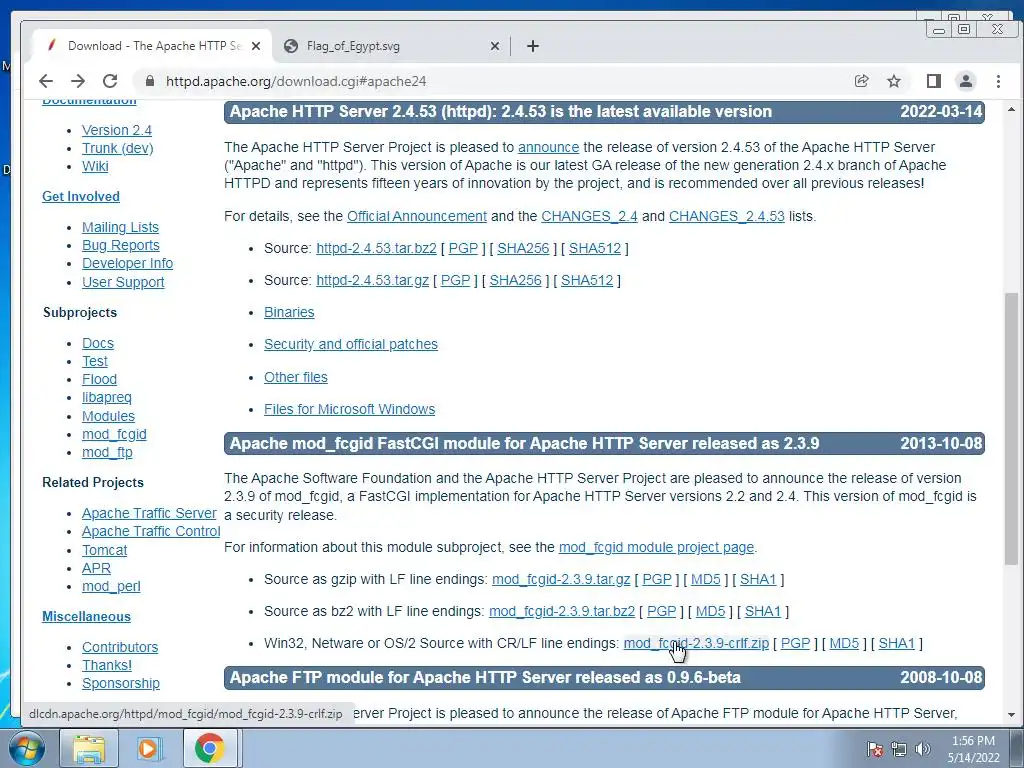
Task: Click the Get Involved heading link
Action: click(80, 197)
